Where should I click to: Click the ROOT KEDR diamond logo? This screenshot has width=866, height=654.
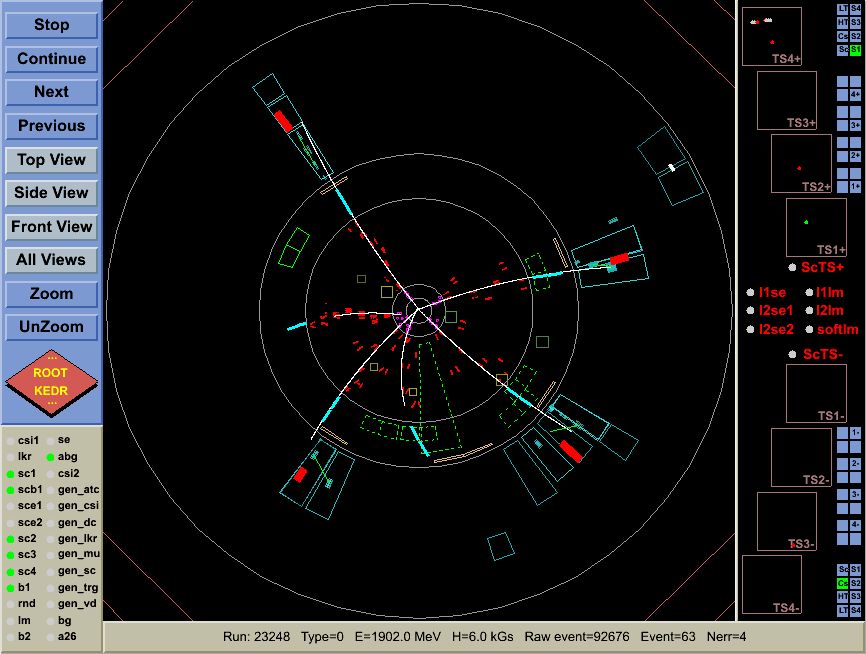click(51, 381)
